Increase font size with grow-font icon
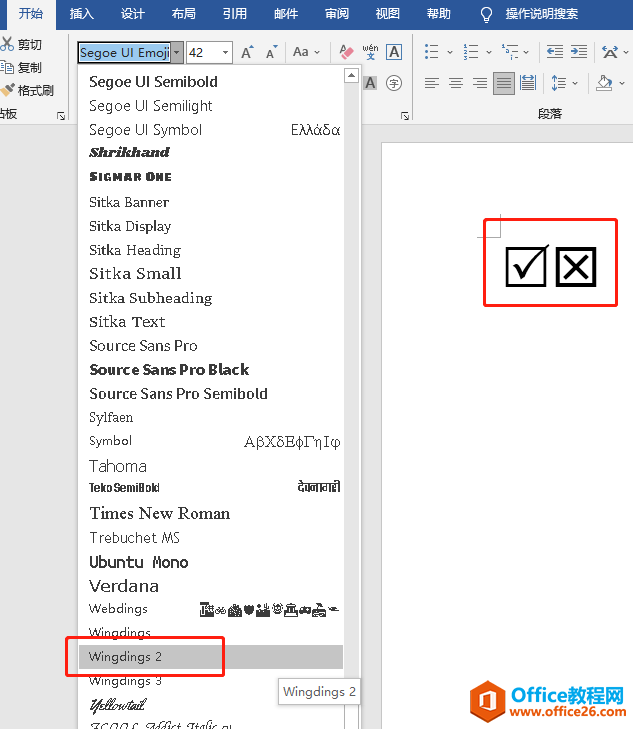Image resolution: width=633 pixels, height=729 pixels. [x=247, y=52]
